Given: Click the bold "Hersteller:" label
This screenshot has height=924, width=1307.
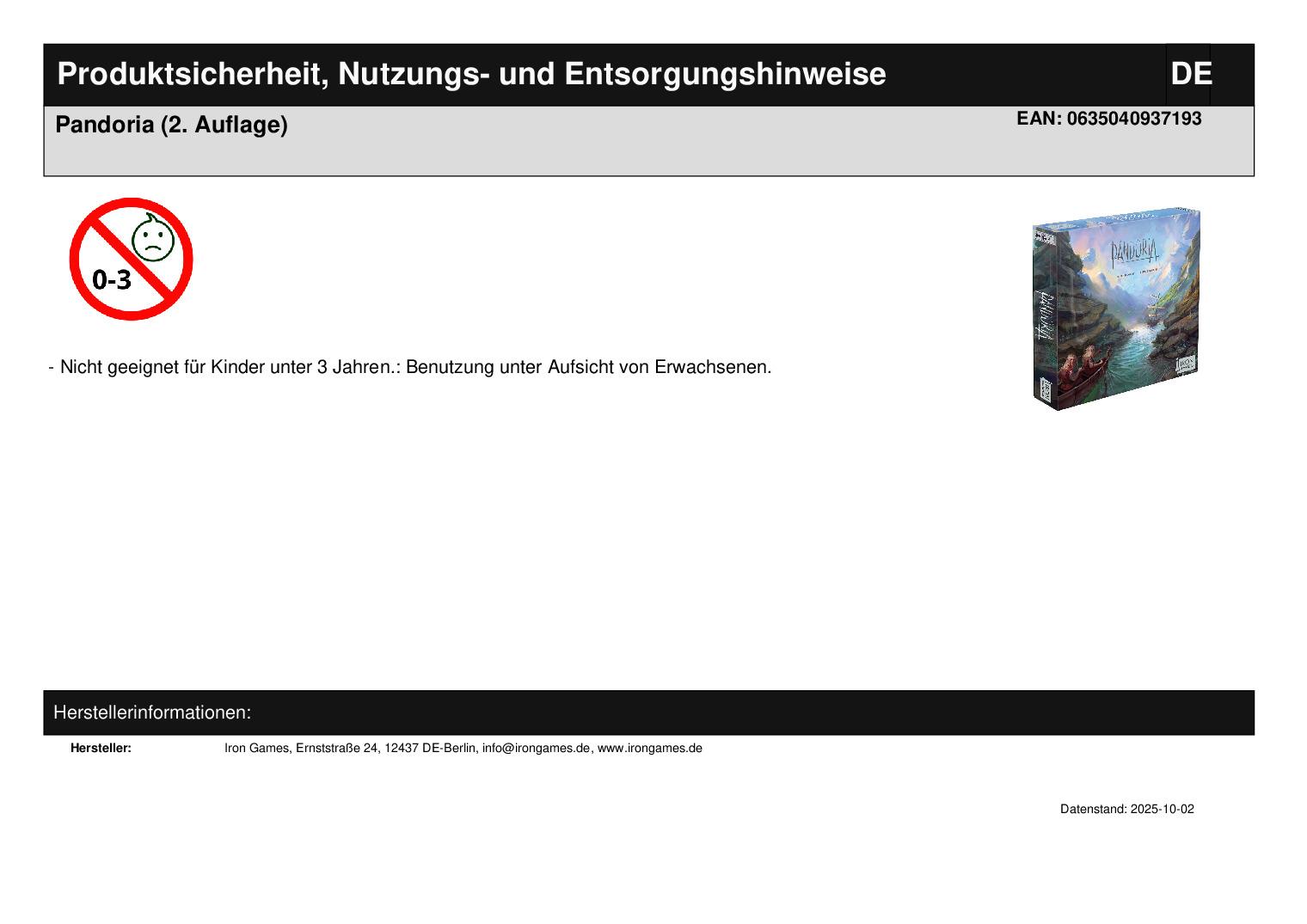Looking at the screenshot, I should [101, 749].
